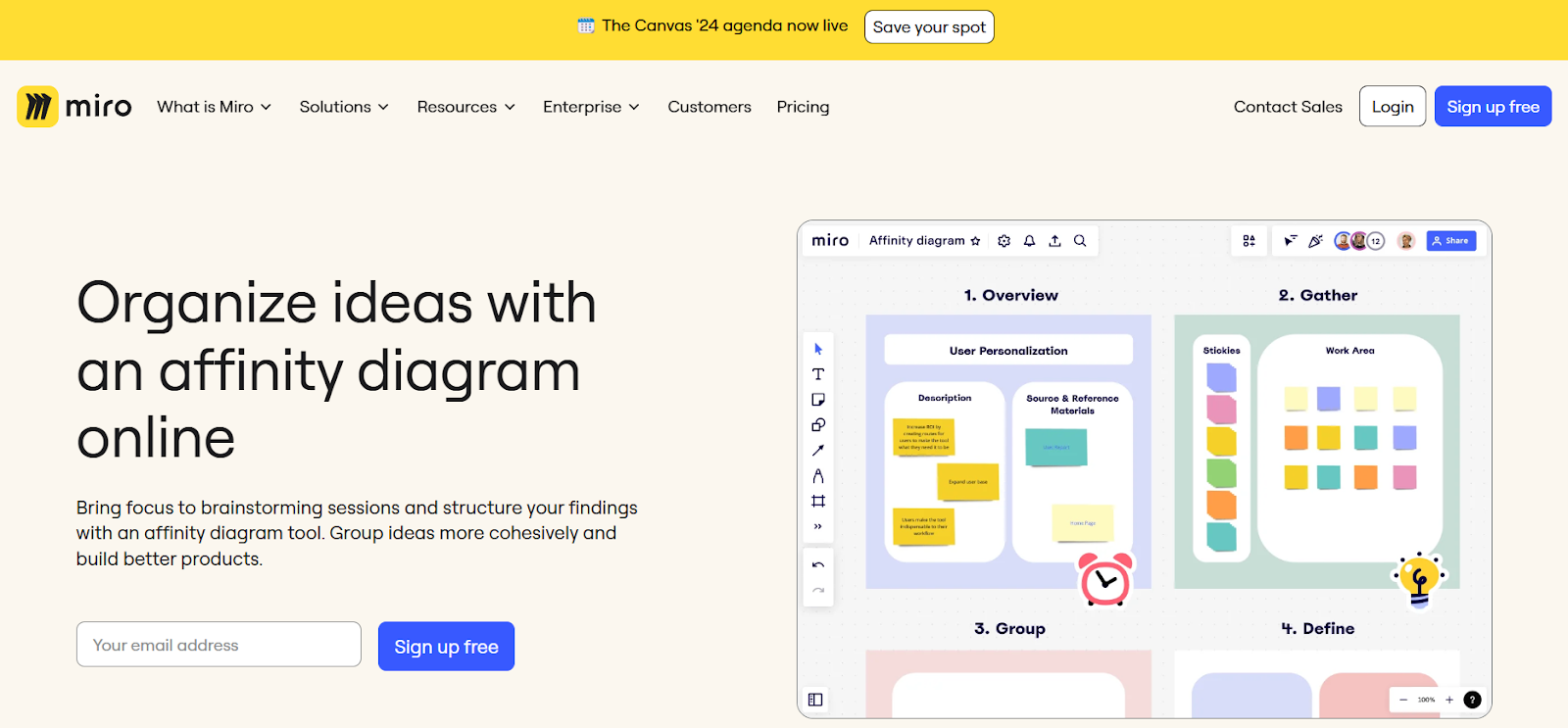Click the "4. Define" frame heading
The image size is (1568, 728).
pyautogui.click(x=1318, y=628)
